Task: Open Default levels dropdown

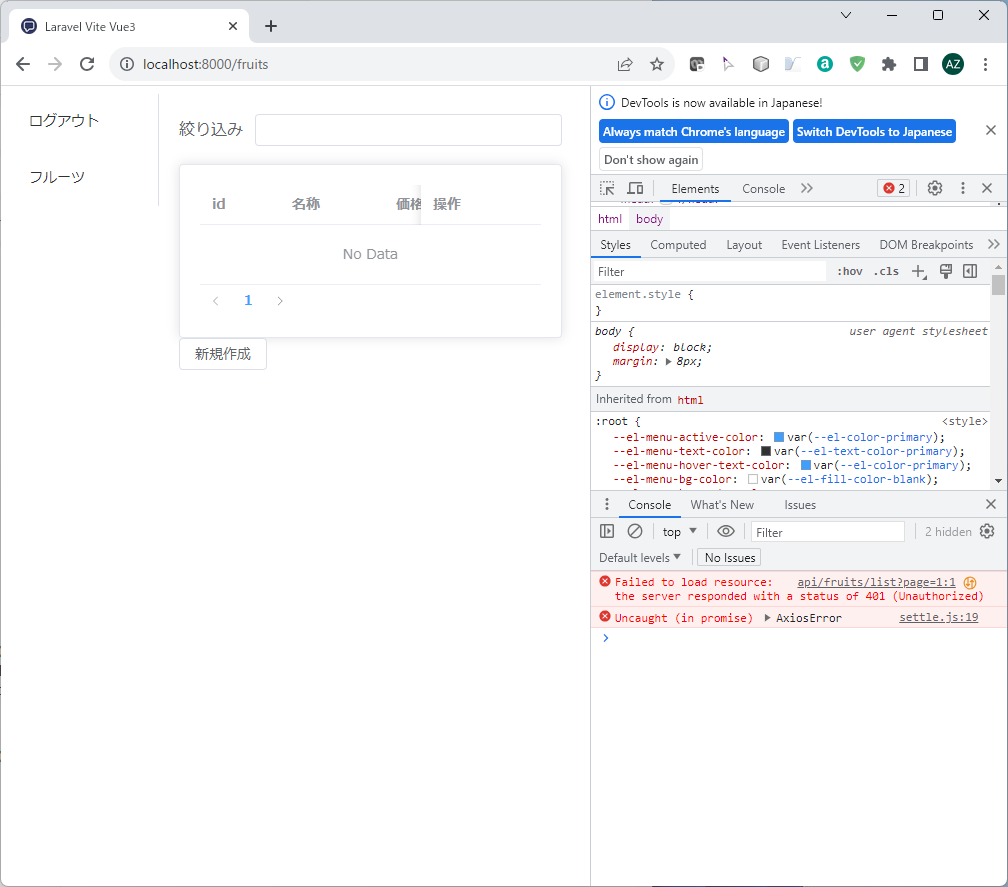Action: point(640,557)
